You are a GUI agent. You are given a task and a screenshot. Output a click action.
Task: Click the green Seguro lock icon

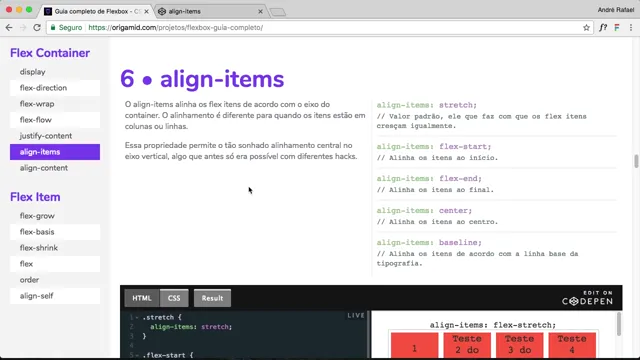pyautogui.click(x=53, y=28)
